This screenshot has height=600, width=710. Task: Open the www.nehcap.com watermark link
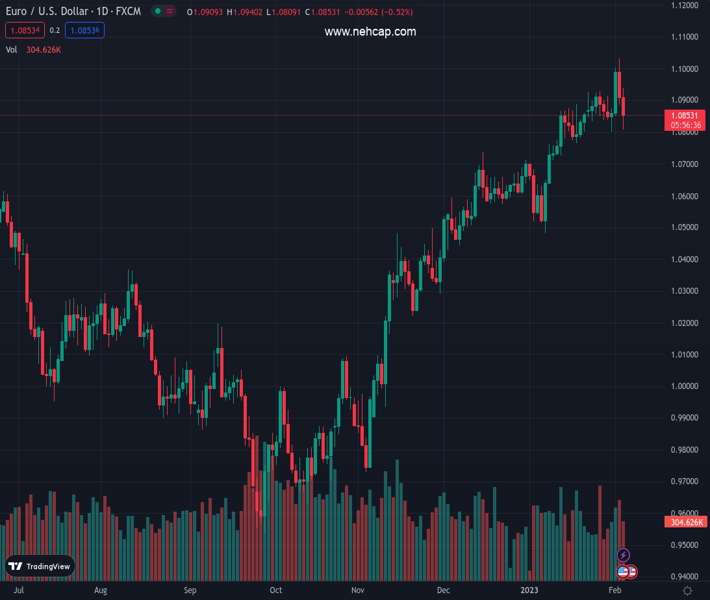click(370, 32)
